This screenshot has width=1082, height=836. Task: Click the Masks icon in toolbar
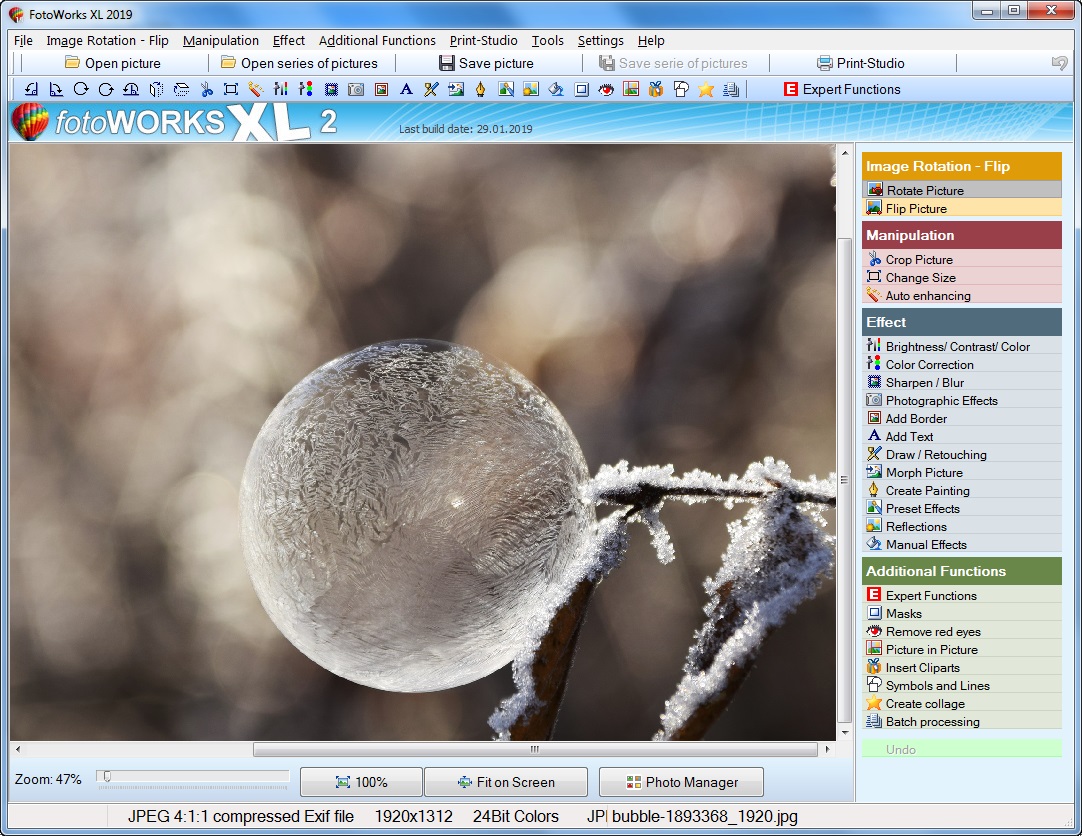coord(581,90)
